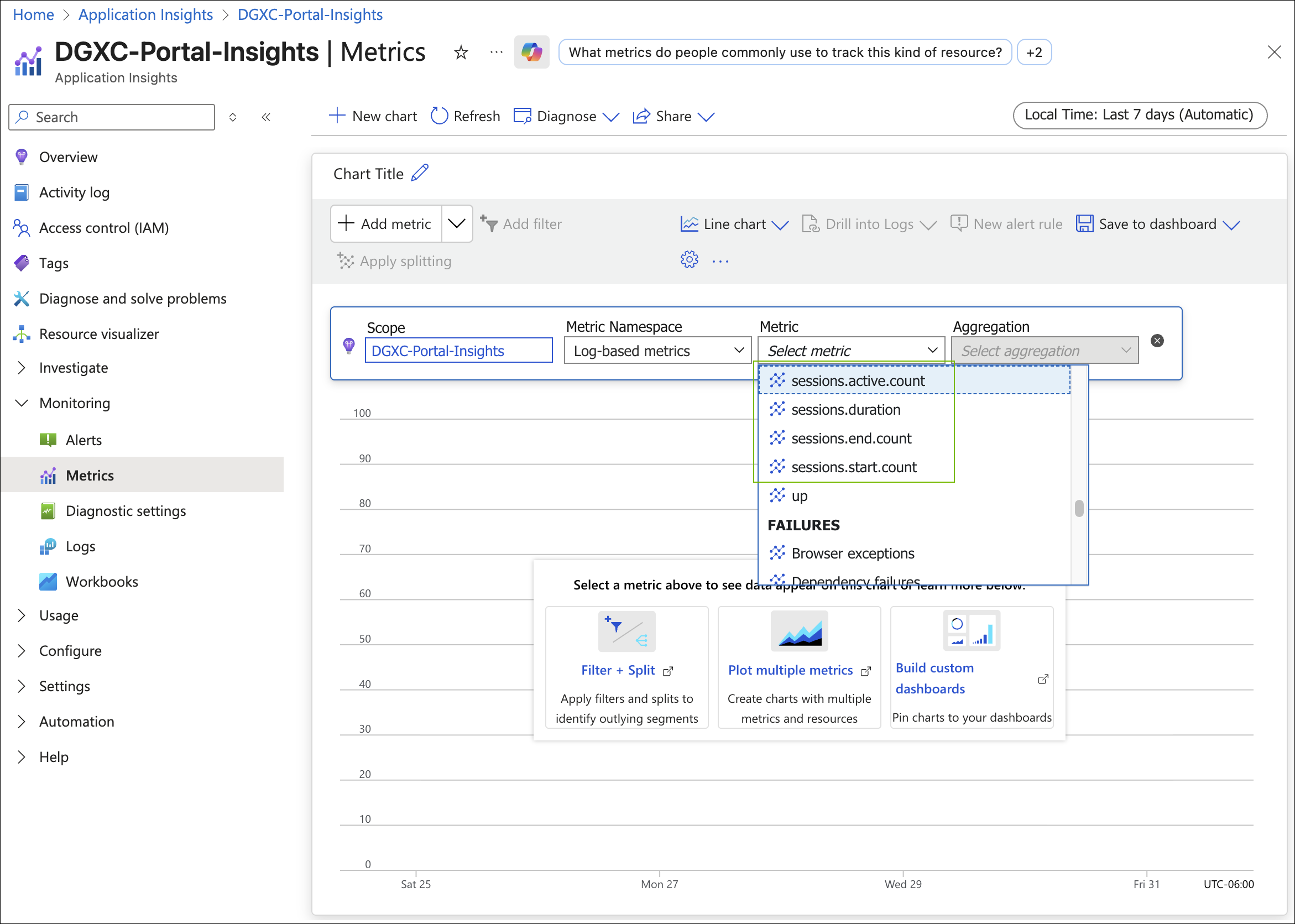Viewport: 1295px width, 924px height.
Task: Open the Line chart type dropdown
Action: [x=734, y=224]
